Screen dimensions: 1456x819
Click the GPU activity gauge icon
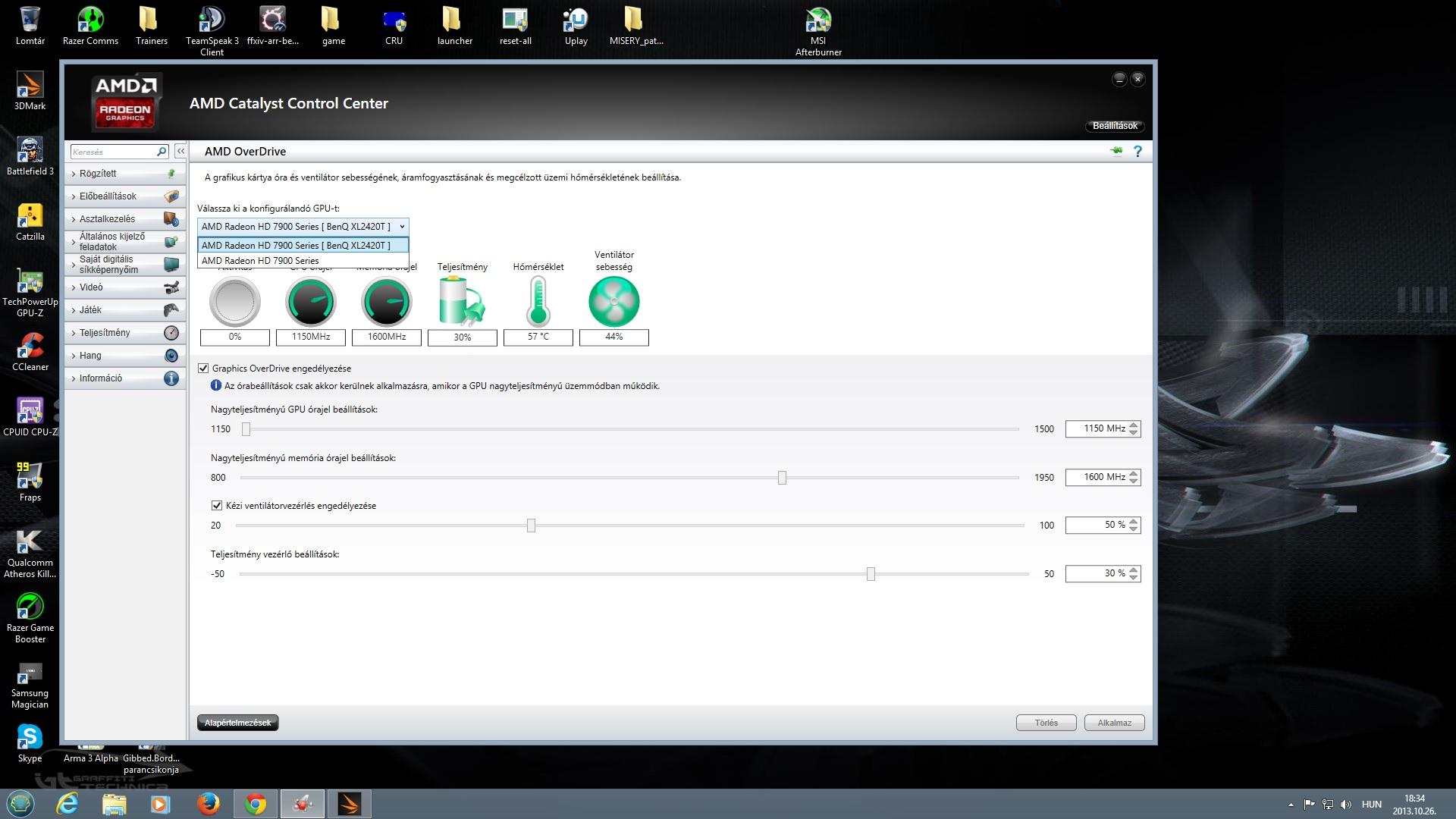coord(235,302)
